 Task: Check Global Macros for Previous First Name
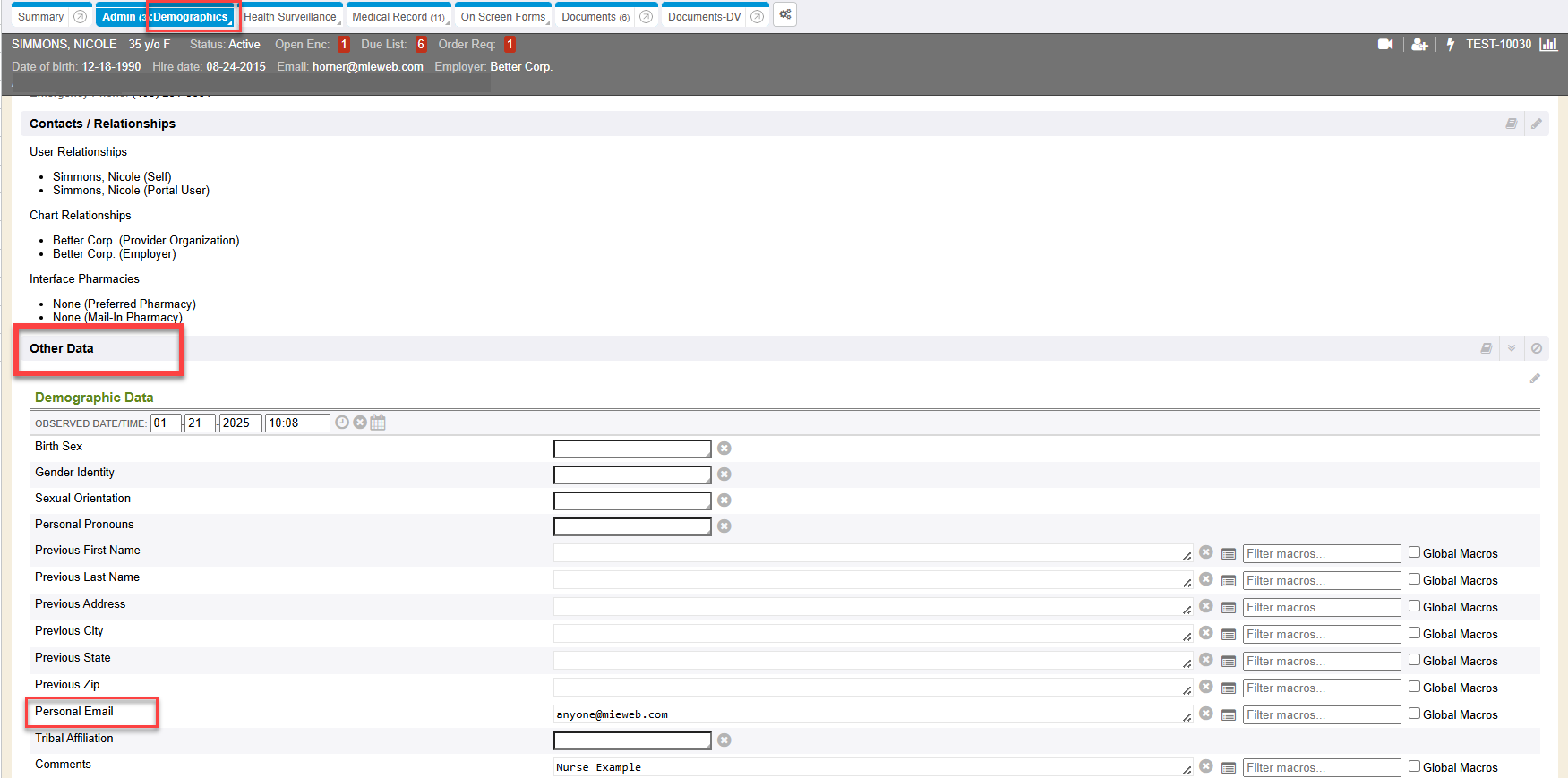pos(1414,552)
